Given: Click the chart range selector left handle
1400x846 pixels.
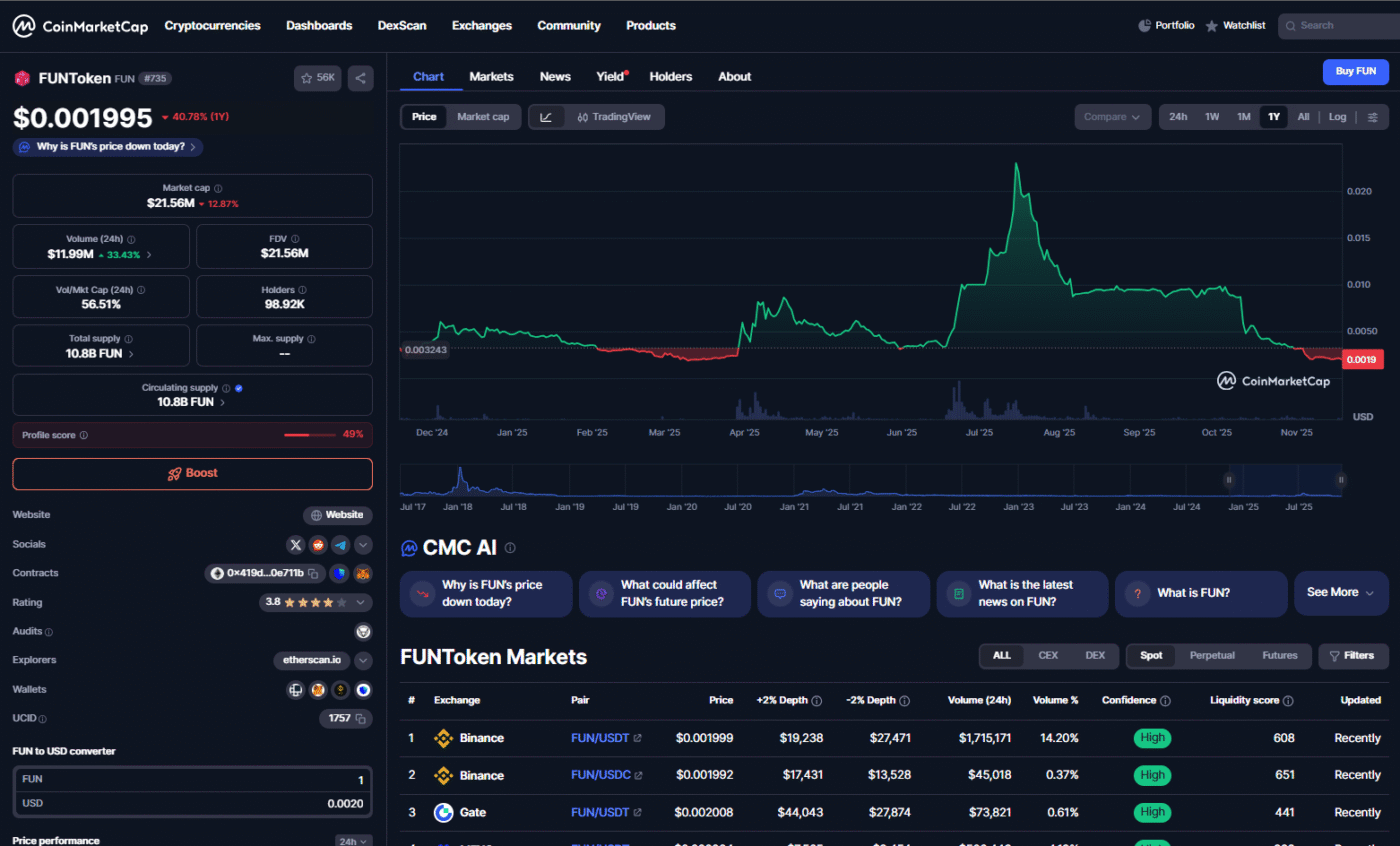Looking at the screenshot, I should (x=1230, y=481).
